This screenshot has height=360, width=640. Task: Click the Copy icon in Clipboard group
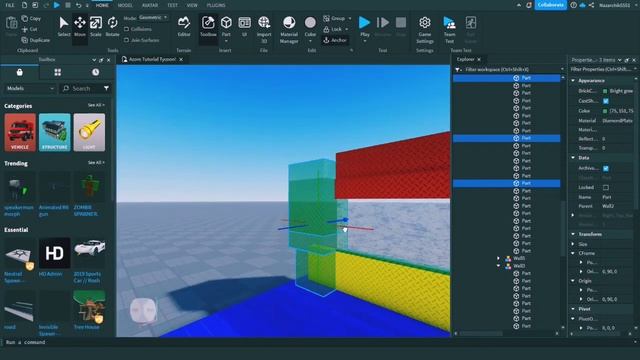(25, 18)
